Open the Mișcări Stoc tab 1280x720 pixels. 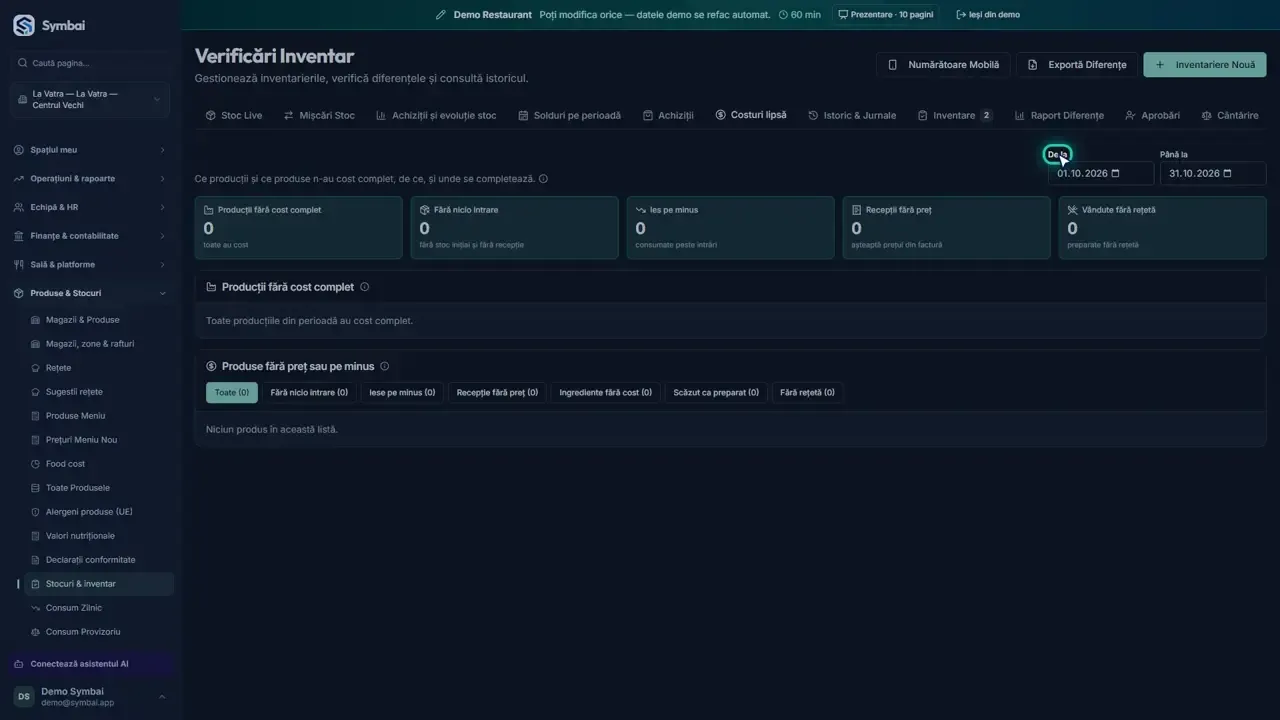click(319, 116)
